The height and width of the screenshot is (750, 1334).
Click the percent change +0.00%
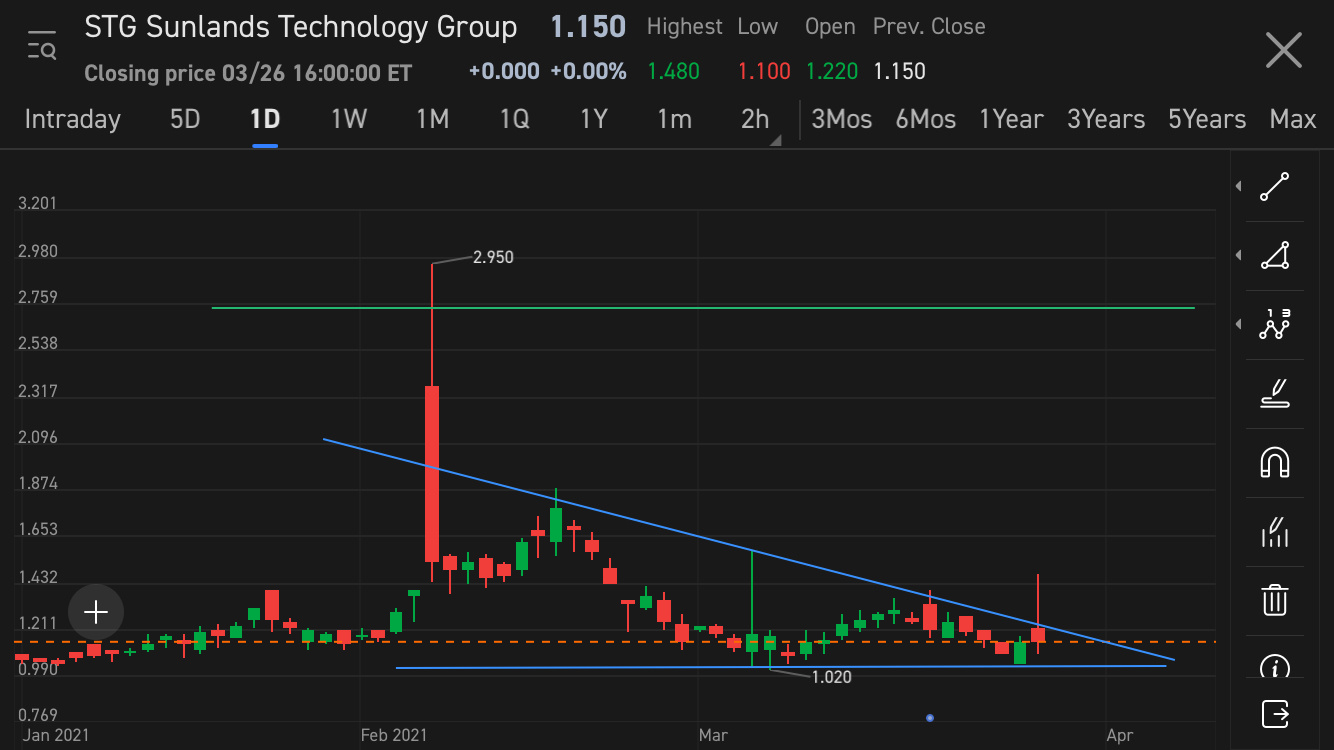tap(590, 71)
